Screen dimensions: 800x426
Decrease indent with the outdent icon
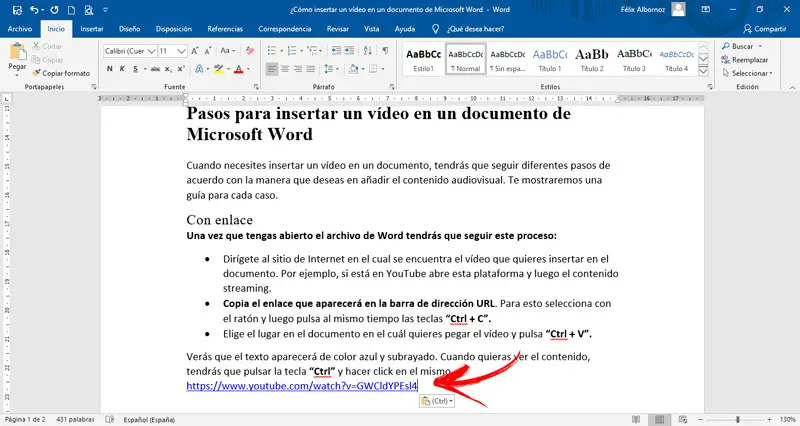click(336, 51)
